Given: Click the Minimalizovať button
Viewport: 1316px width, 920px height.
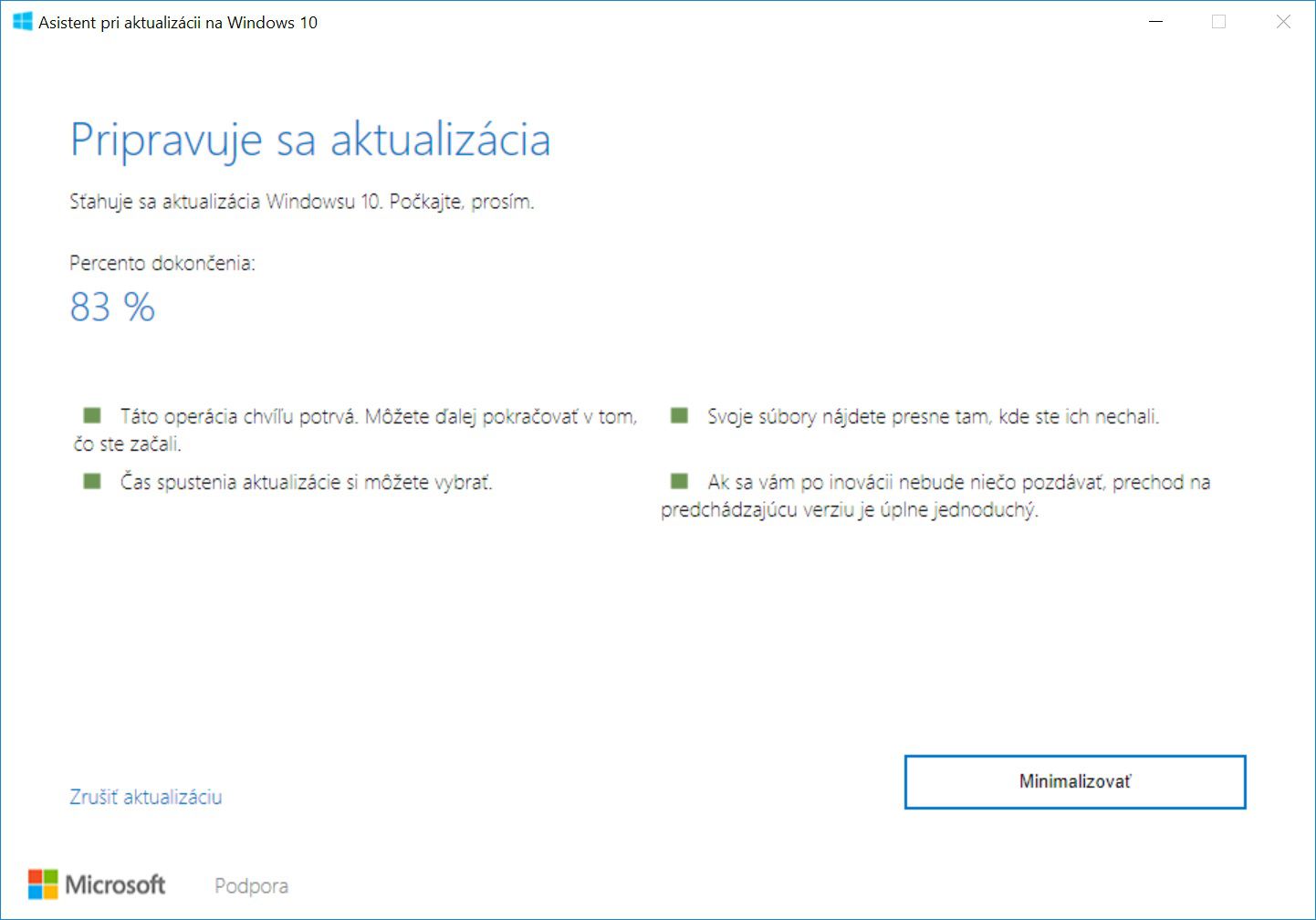Looking at the screenshot, I should click(x=1075, y=782).
